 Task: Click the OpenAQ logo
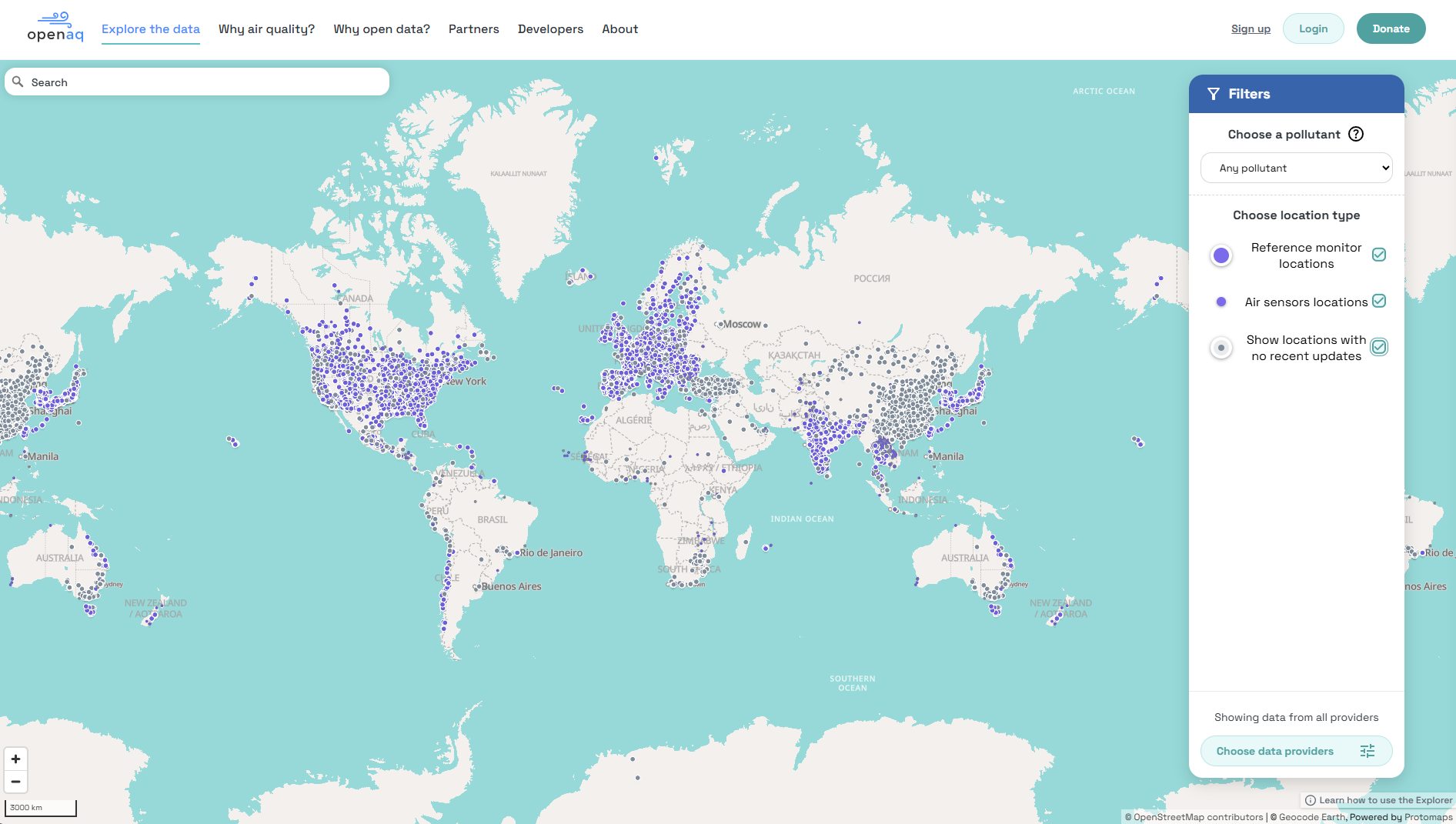pyautogui.click(x=55, y=25)
